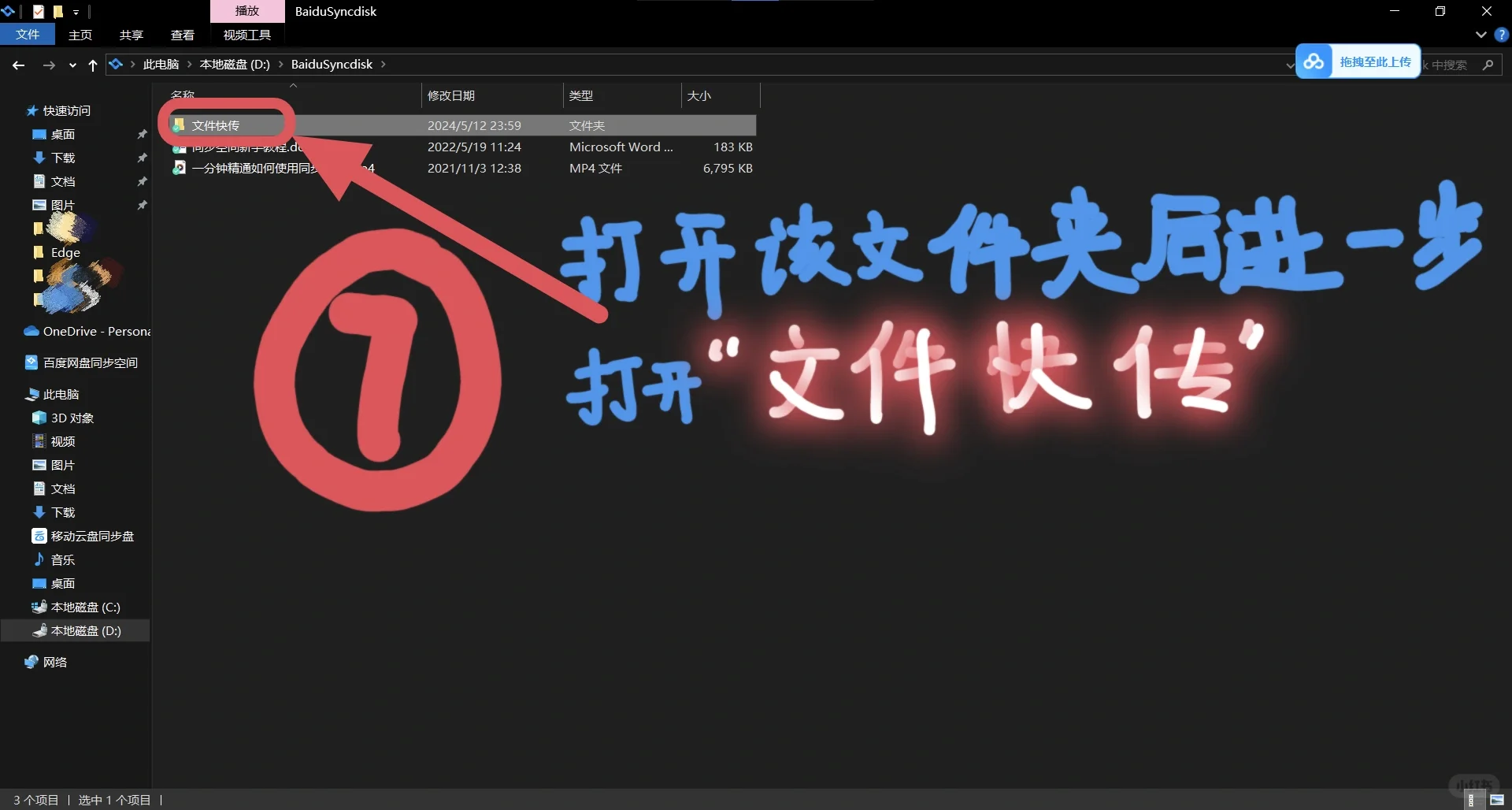Click the Properties quick access icon
The height and width of the screenshot is (810, 1512).
coord(38,11)
